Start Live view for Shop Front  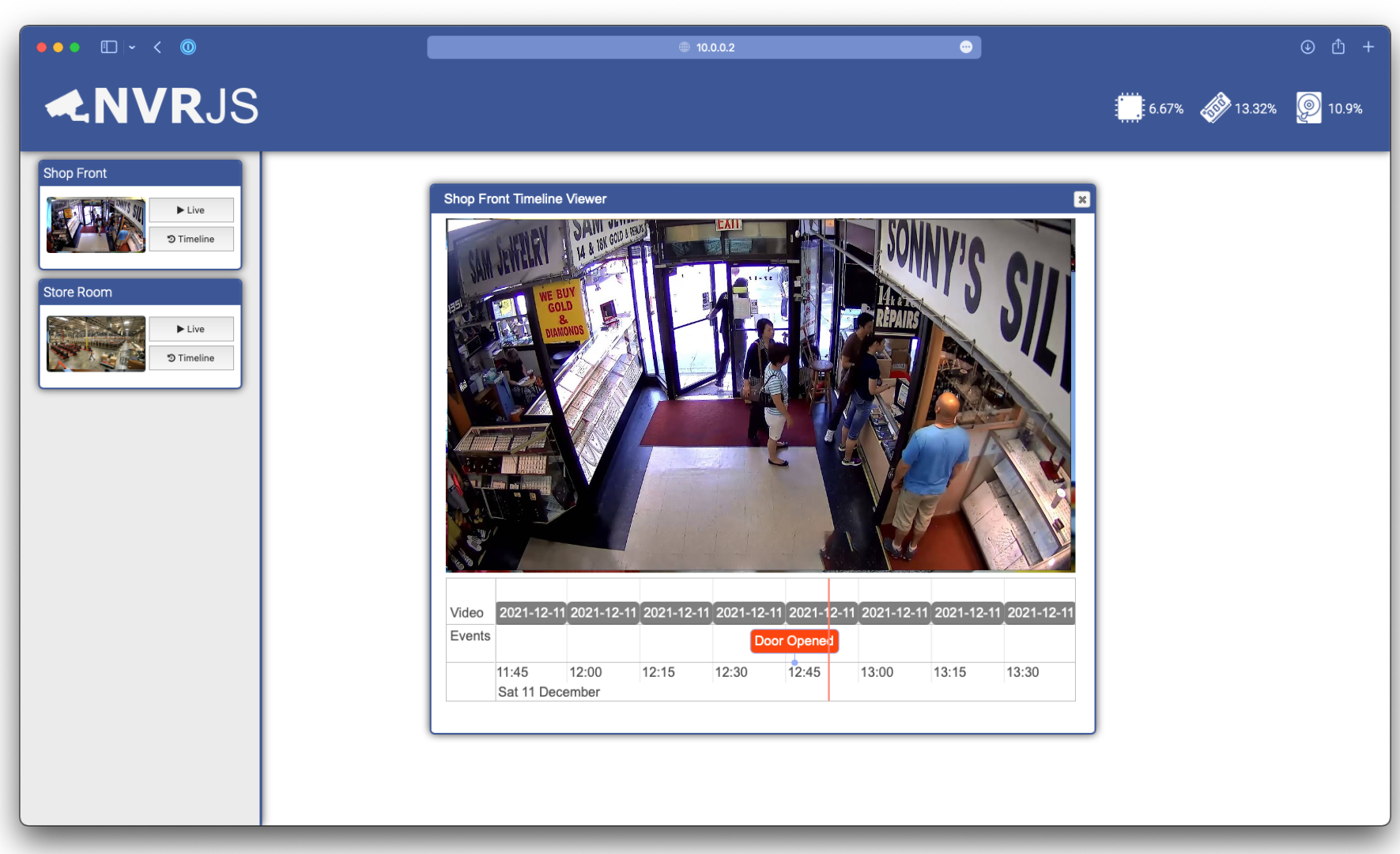pyautogui.click(x=191, y=210)
